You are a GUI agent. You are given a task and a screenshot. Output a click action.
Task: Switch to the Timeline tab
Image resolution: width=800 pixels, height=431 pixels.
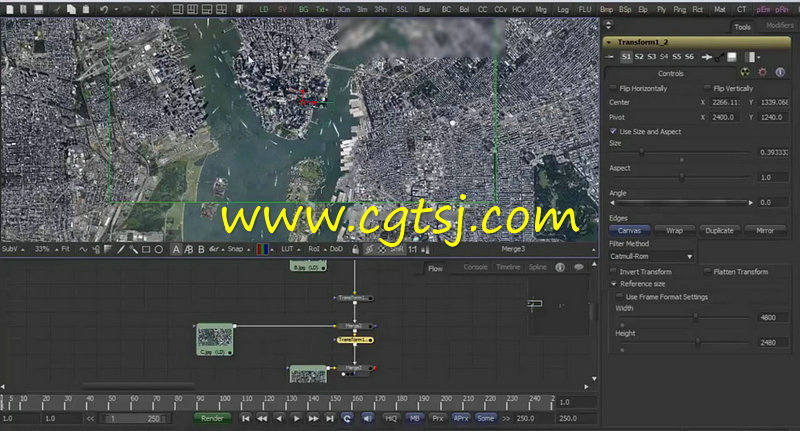point(508,267)
